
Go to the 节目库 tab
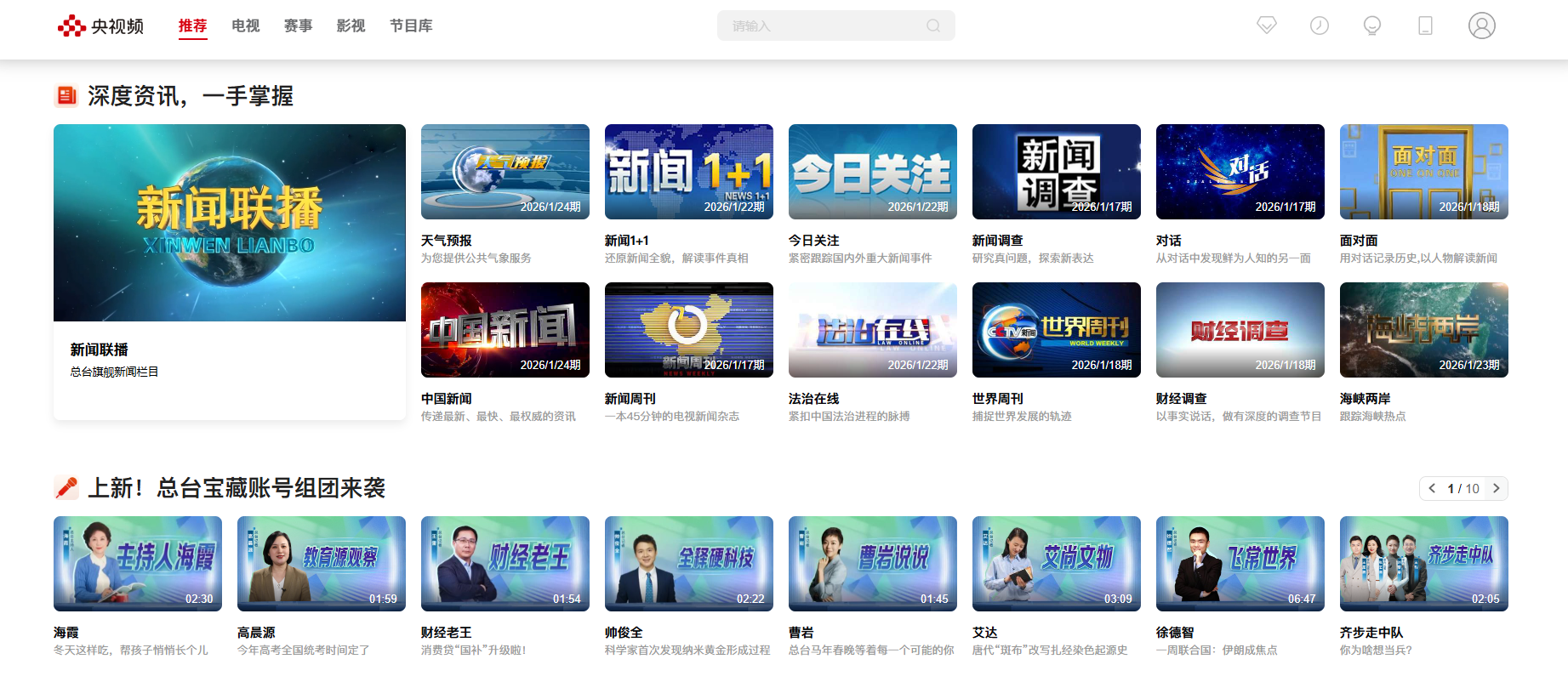tap(411, 26)
